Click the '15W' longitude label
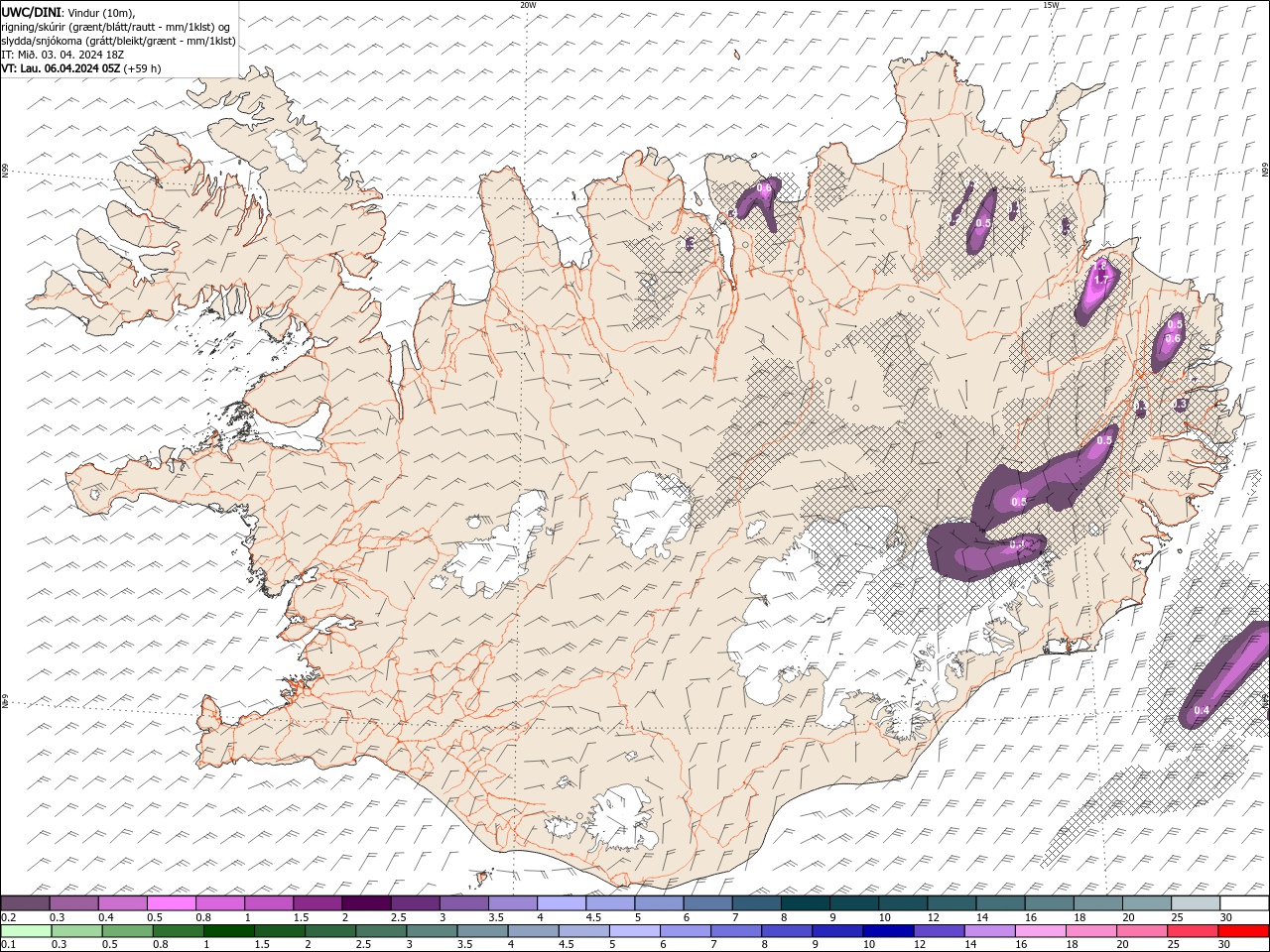 coord(1050,5)
